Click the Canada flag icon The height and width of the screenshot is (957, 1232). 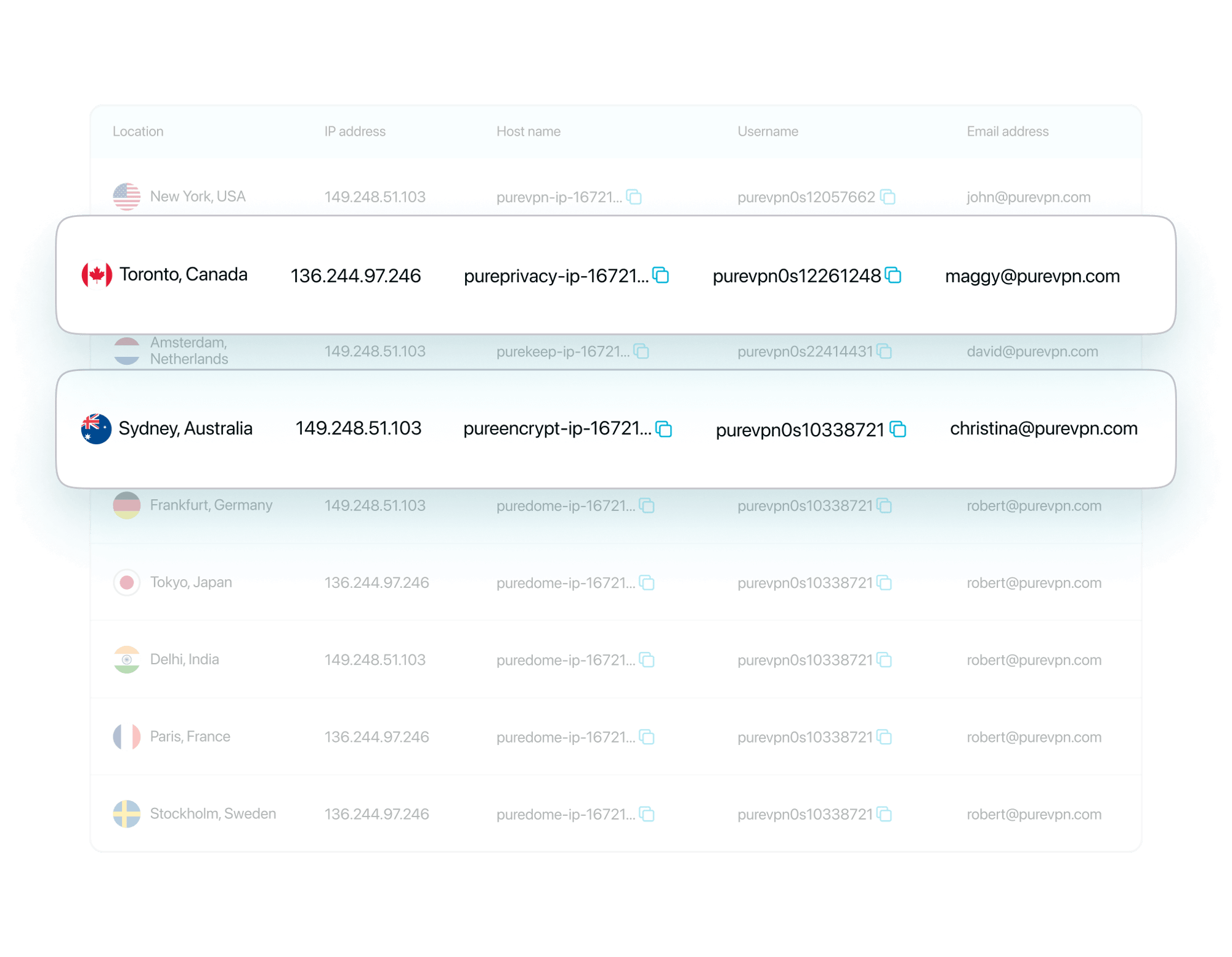point(97,275)
